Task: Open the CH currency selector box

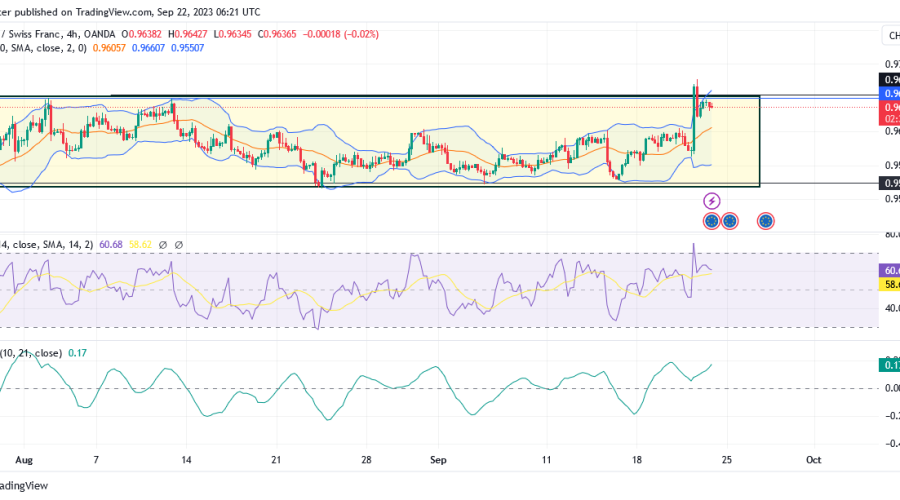Action: click(x=891, y=36)
